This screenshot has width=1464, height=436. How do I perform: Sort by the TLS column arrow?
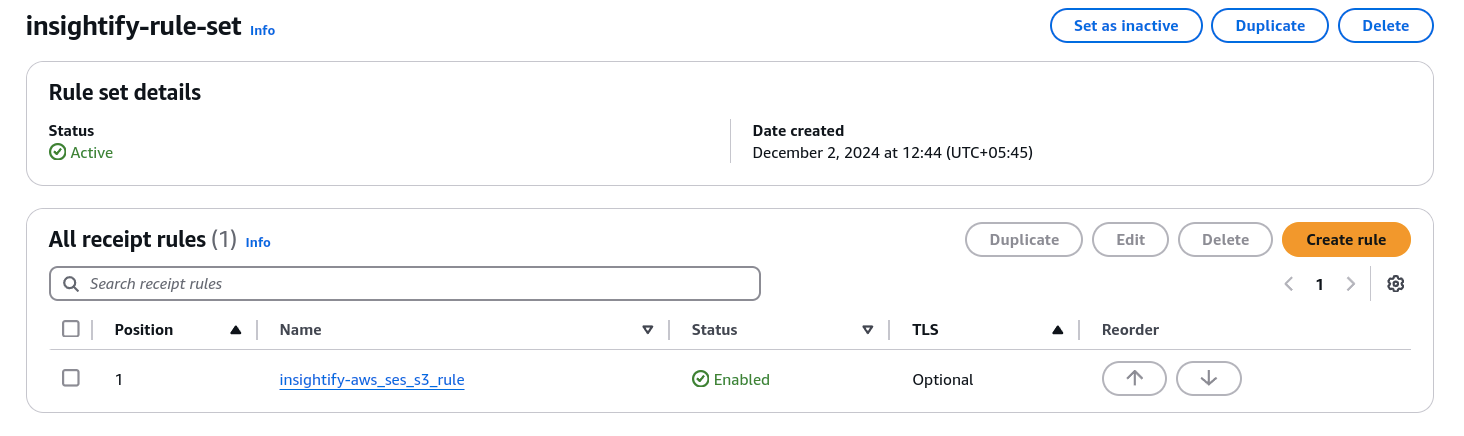1058,330
